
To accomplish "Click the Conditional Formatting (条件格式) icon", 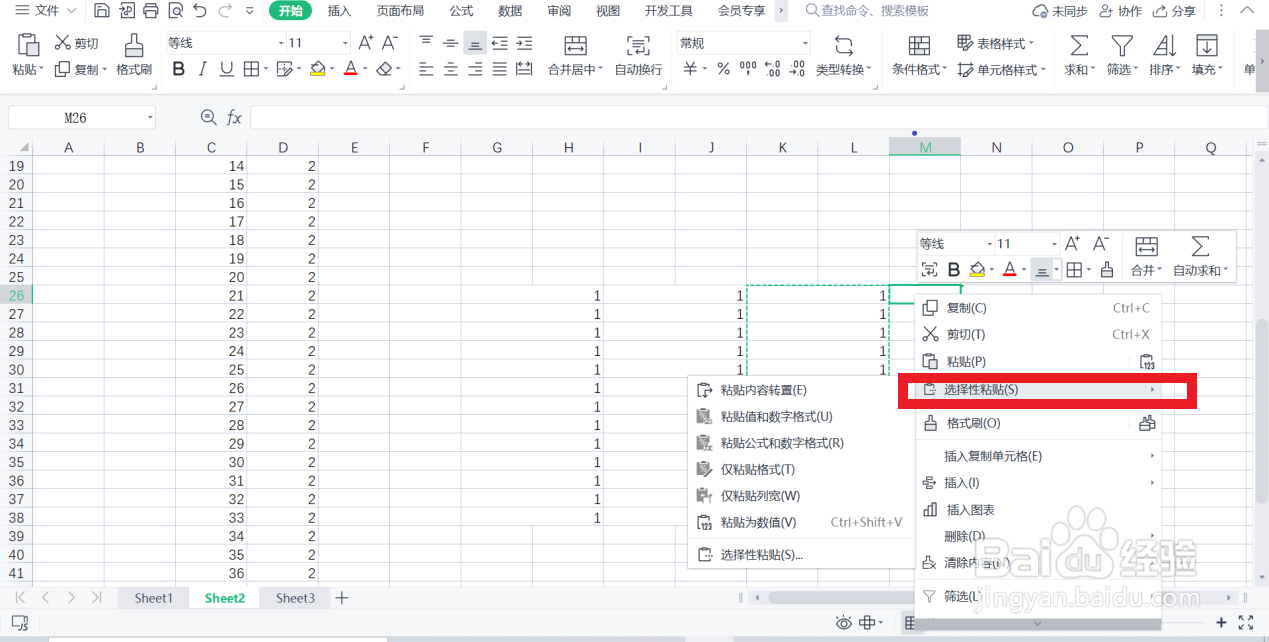I will (x=919, y=46).
